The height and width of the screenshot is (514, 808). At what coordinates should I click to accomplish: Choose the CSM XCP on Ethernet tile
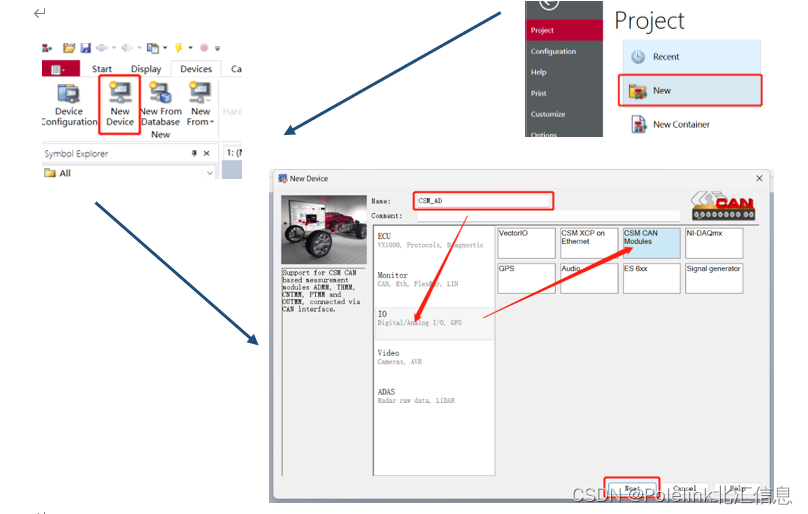tap(589, 243)
